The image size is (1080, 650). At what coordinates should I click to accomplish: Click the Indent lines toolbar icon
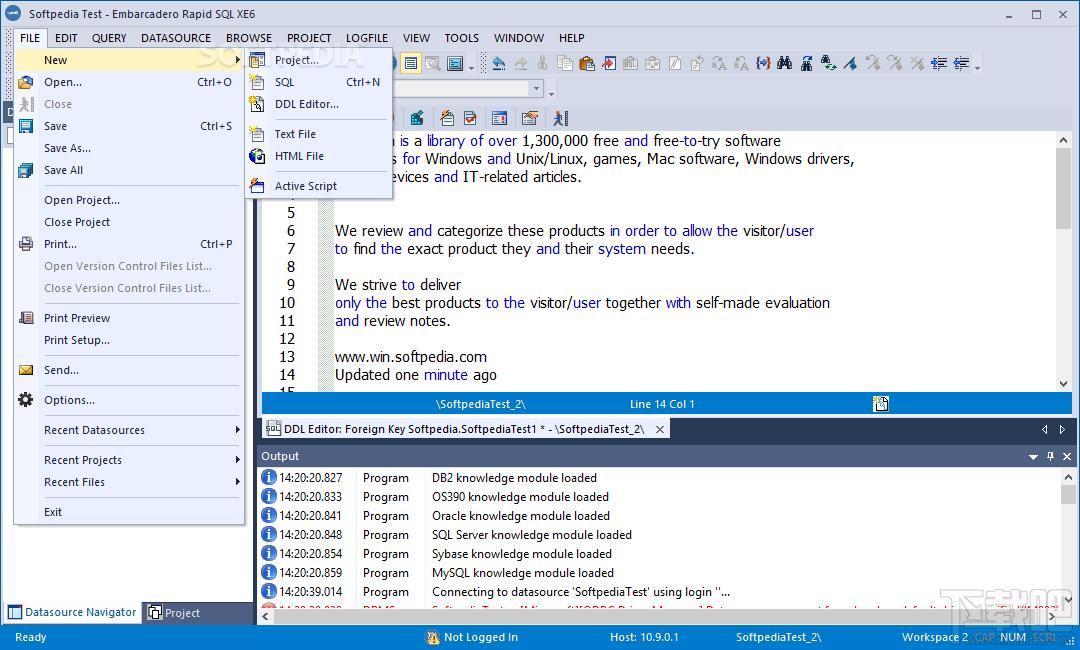939,63
